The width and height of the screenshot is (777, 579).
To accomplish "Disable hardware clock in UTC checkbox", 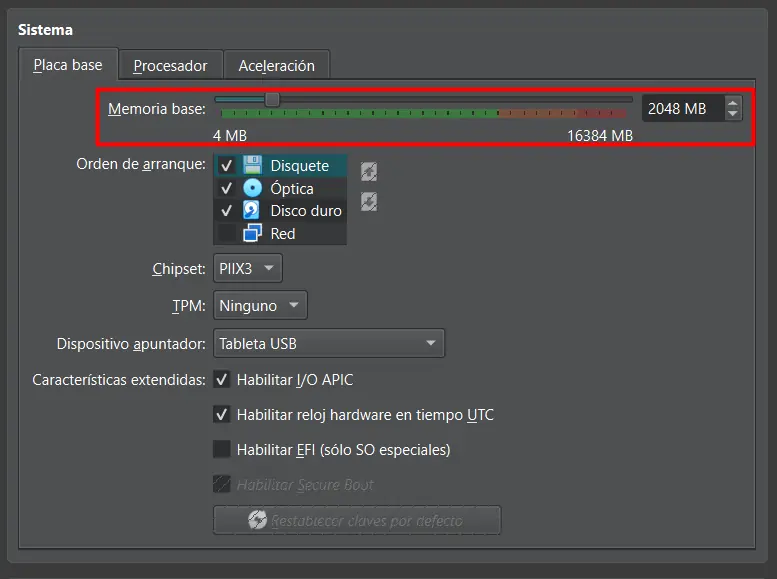I will (222, 415).
